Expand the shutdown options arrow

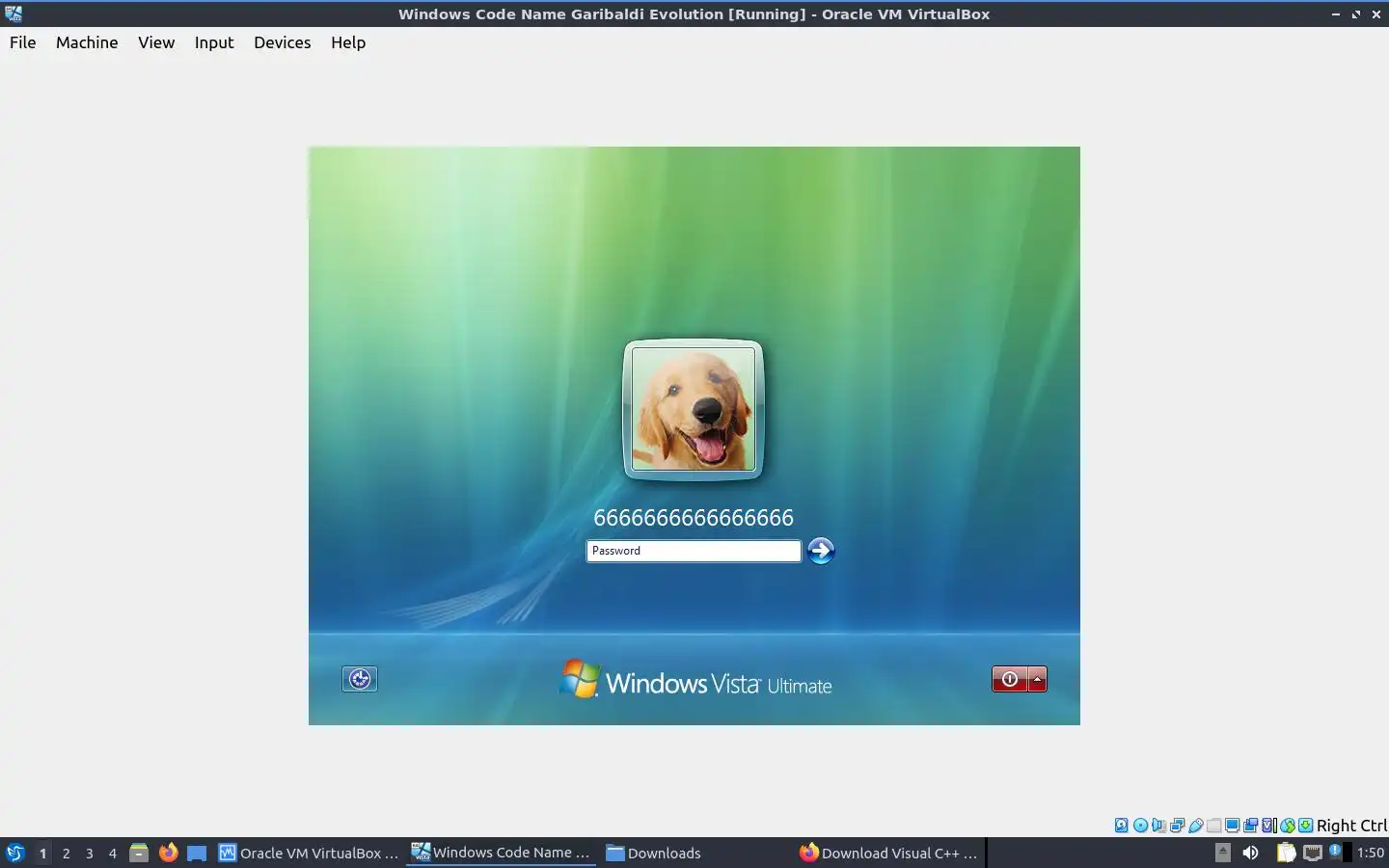coord(1037,679)
